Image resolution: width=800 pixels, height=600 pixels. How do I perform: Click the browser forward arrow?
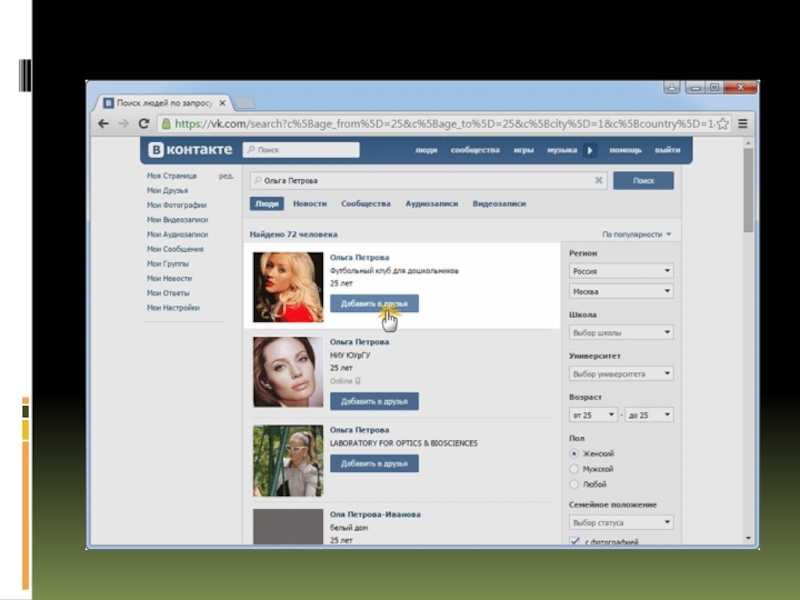123,123
